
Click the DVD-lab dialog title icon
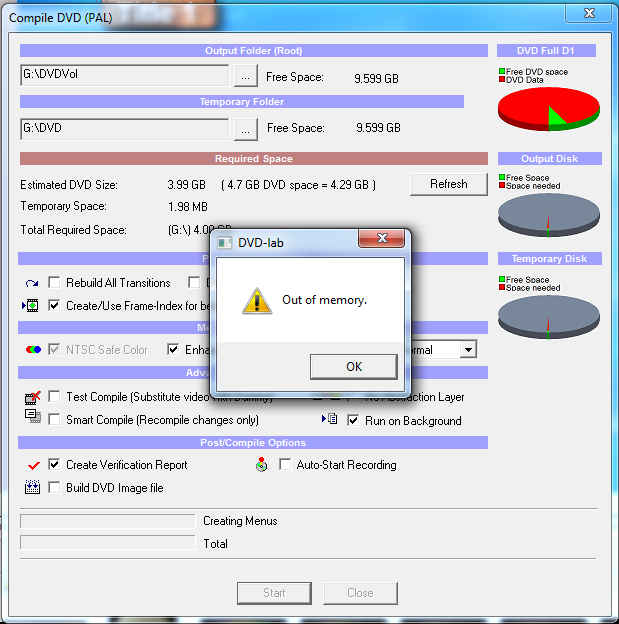pos(225,242)
